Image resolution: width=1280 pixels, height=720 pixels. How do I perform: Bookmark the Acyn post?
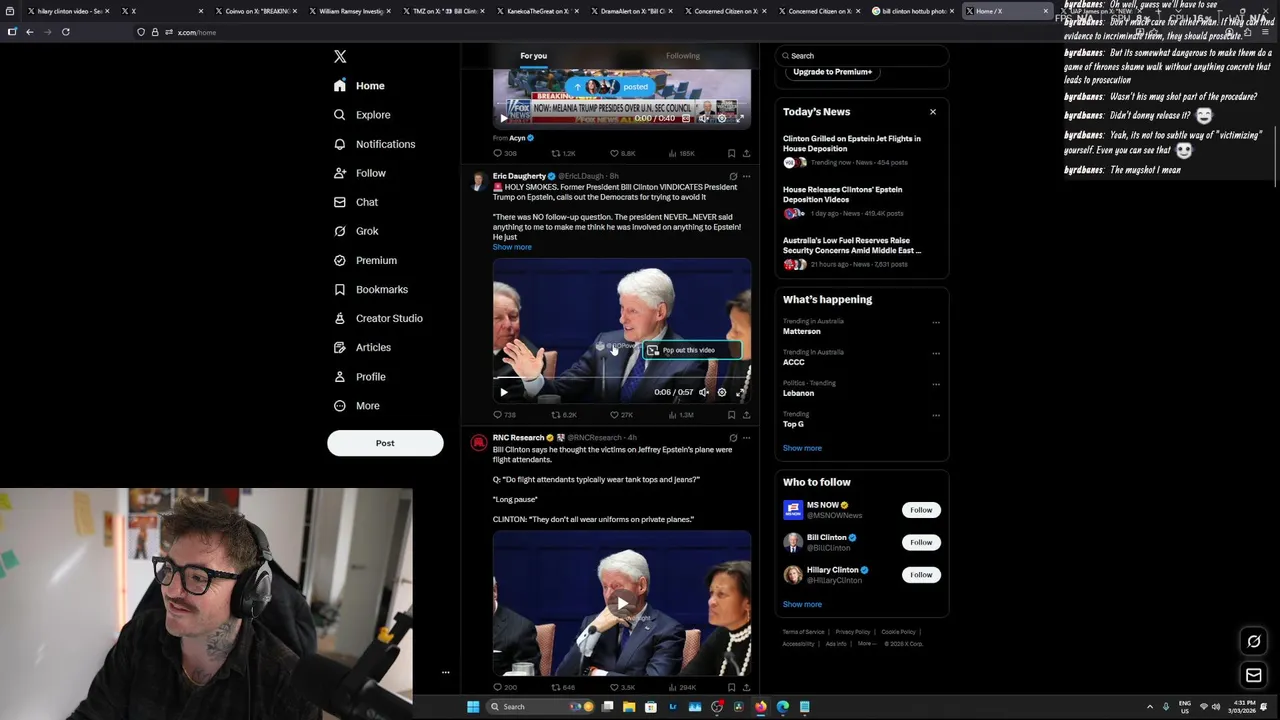[731, 153]
